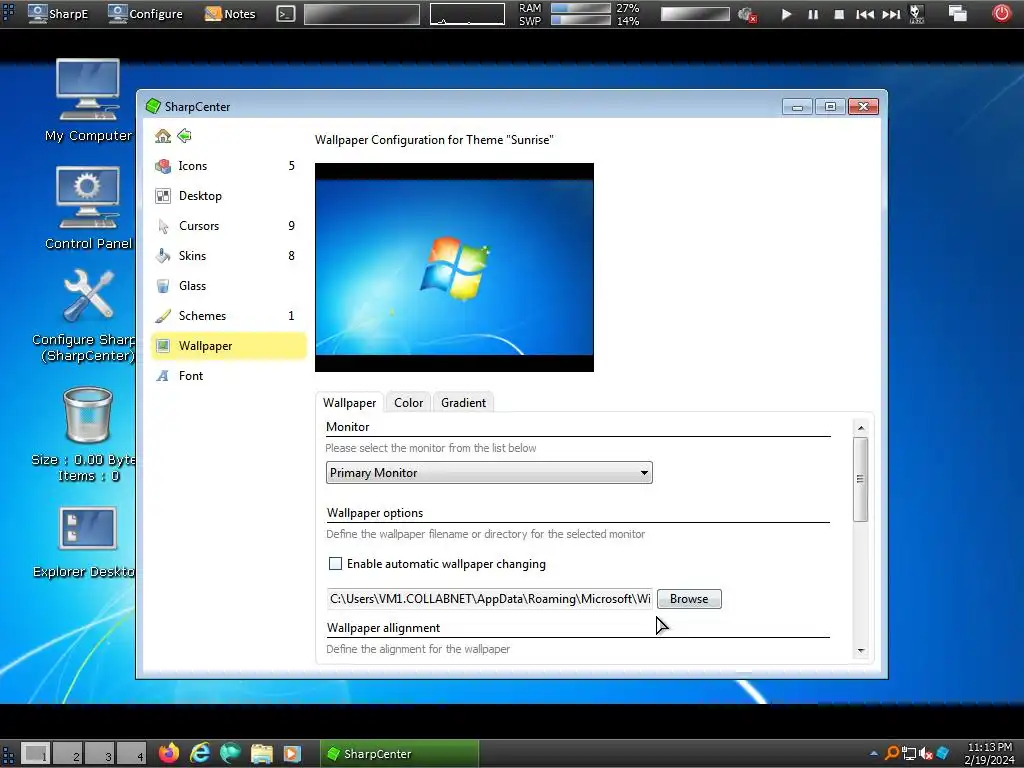
Task: Open the Skins settings section
Action: [x=227, y=256]
